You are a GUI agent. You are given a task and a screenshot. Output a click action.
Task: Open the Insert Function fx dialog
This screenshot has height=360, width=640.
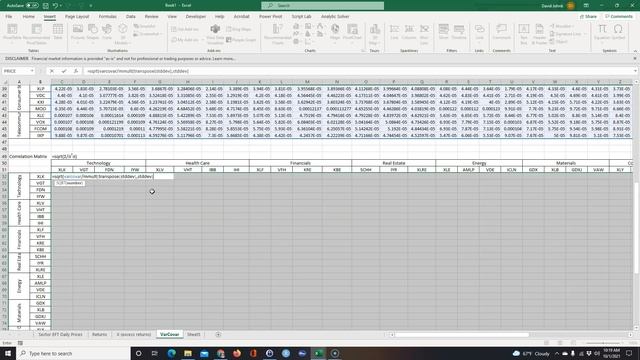pyautogui.click(x=76, y=71)
